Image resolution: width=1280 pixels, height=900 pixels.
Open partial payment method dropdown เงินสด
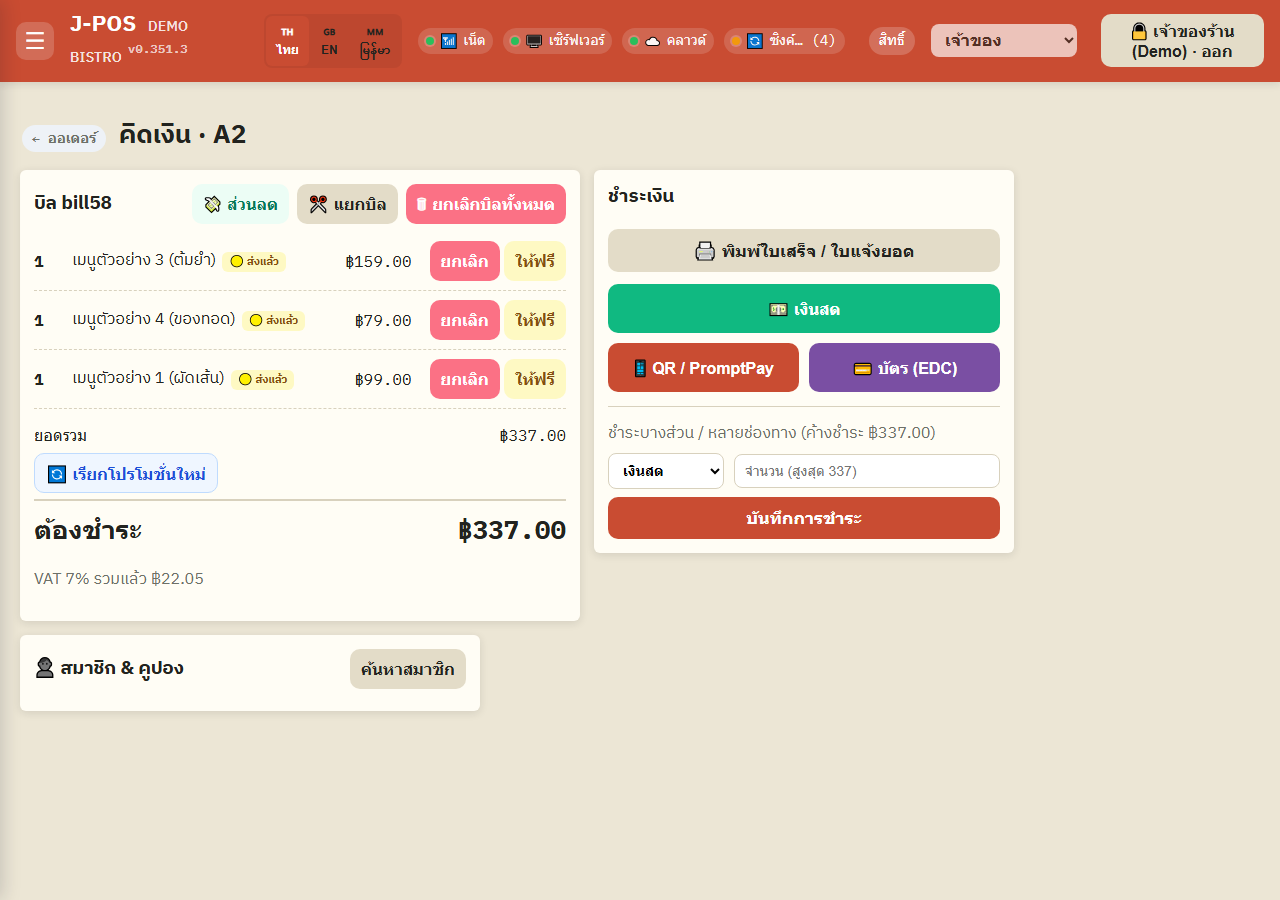point(666,471)
